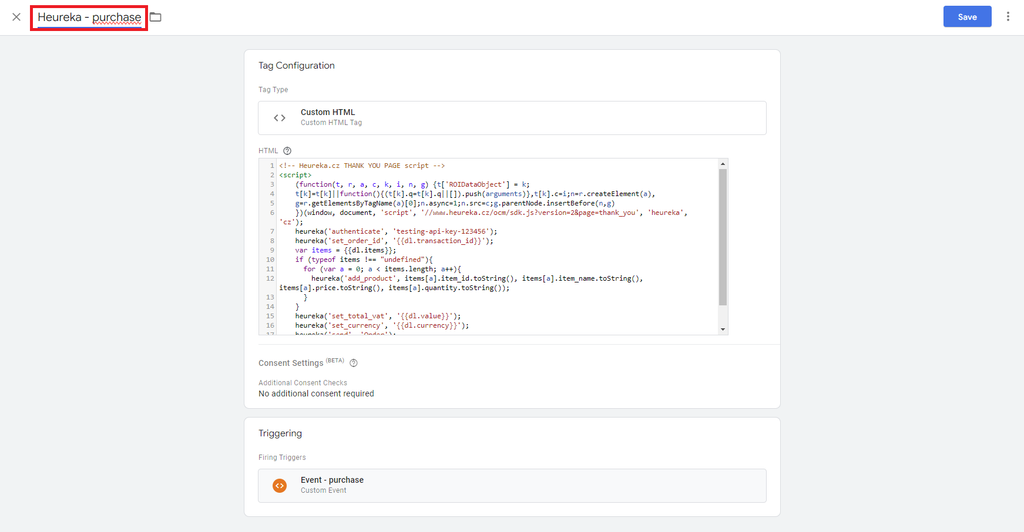Image resolution: width=1024 pixels, height=532 pixels.
Task: Click the Custom HTML code brackets icon
Action: click(x=280, y=117)
